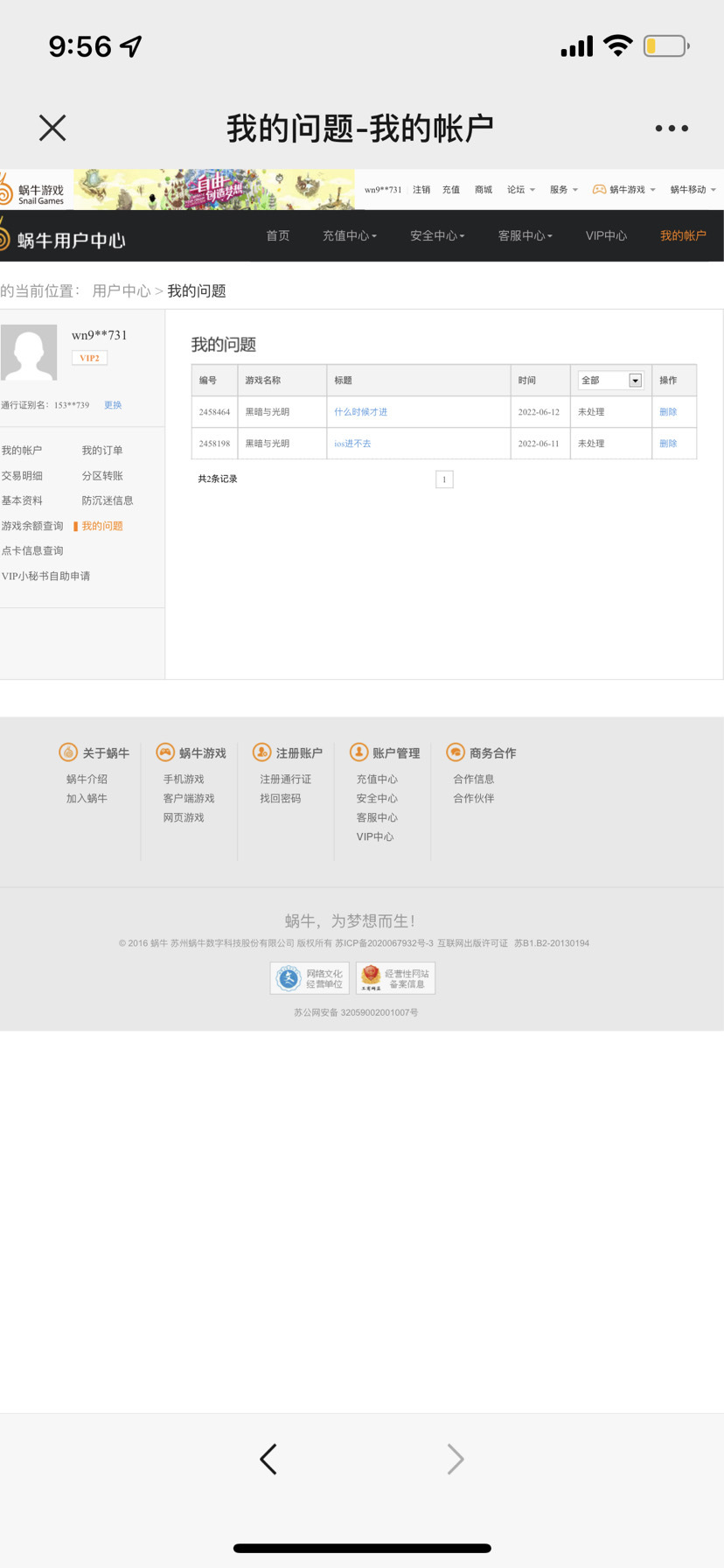Open 点卡信息查询 in the sidebar
The image size is (724, 1568).
[x=32, y=550]
